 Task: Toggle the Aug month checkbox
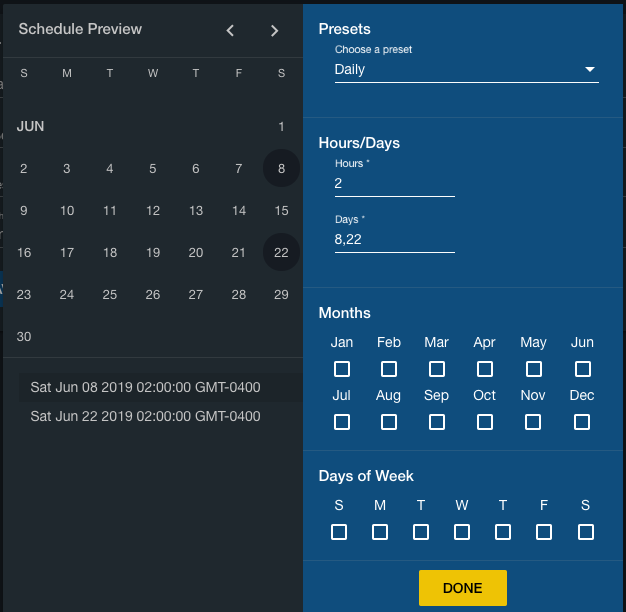(389, 422)
